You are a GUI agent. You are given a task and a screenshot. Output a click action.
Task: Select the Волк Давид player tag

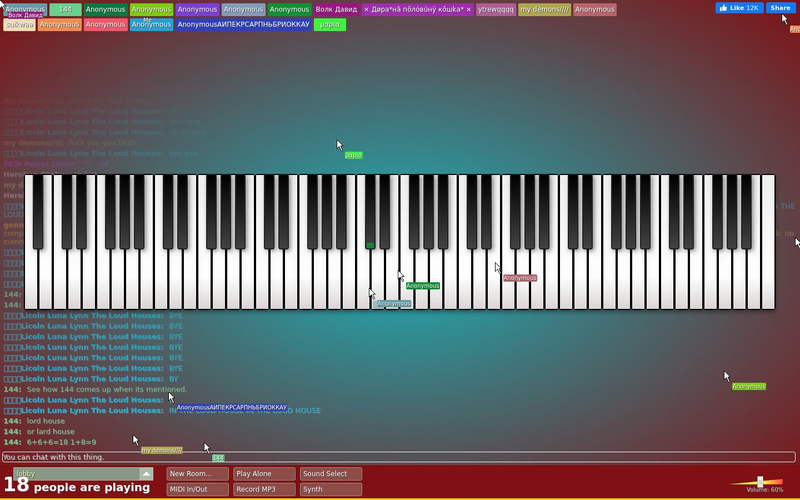[336, 10]
